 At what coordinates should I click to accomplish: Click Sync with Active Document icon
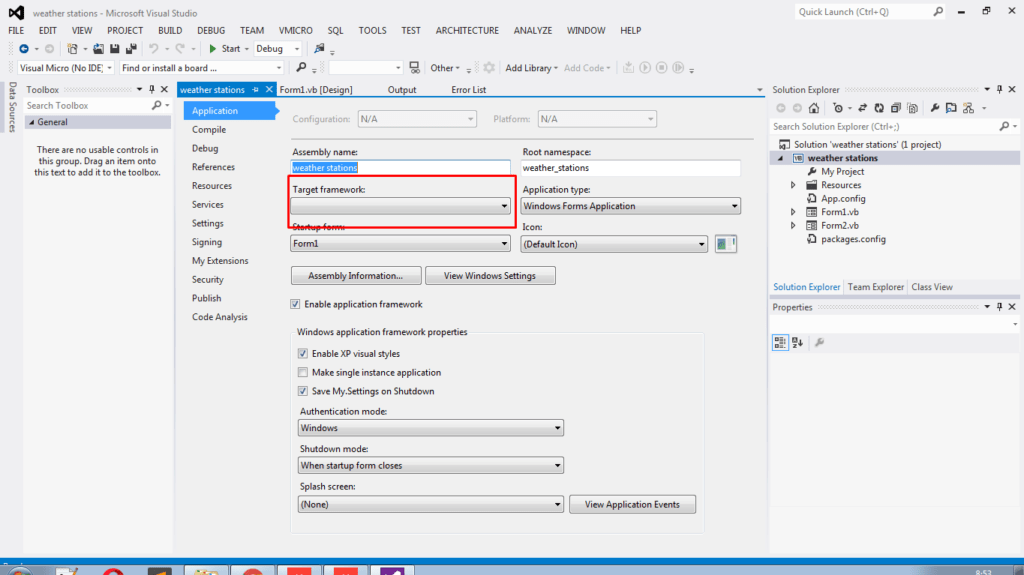863,108
